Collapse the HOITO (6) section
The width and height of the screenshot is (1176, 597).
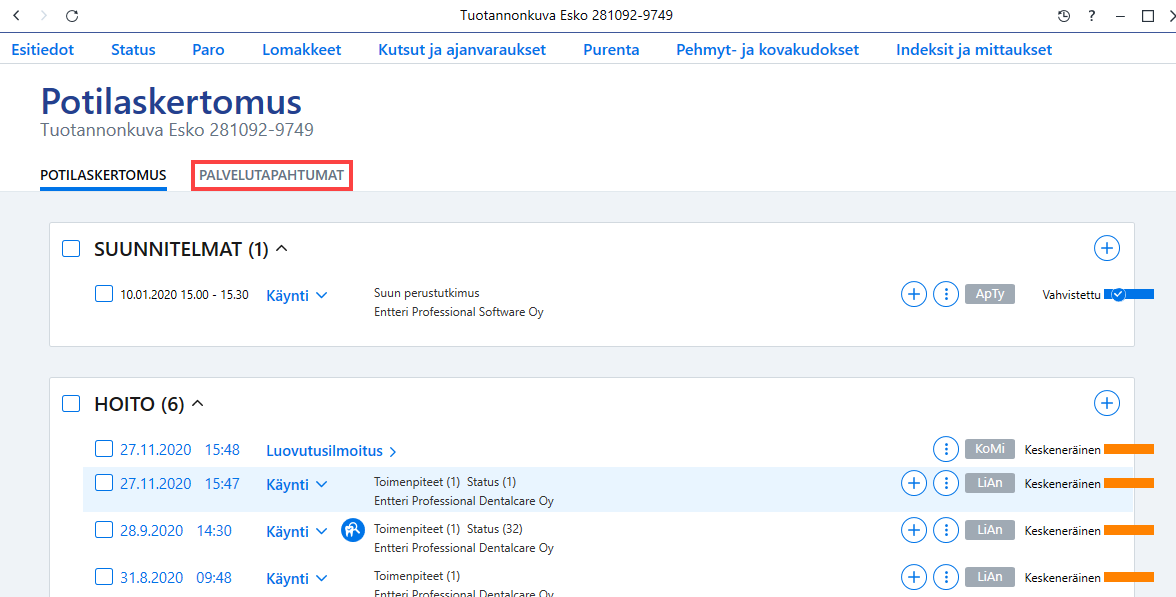(x=198, y=404)
